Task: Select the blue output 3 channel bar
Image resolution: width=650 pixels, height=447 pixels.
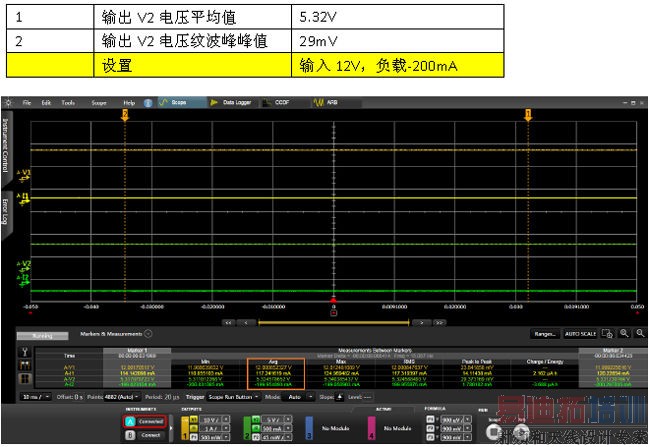Action: point(309,428)
